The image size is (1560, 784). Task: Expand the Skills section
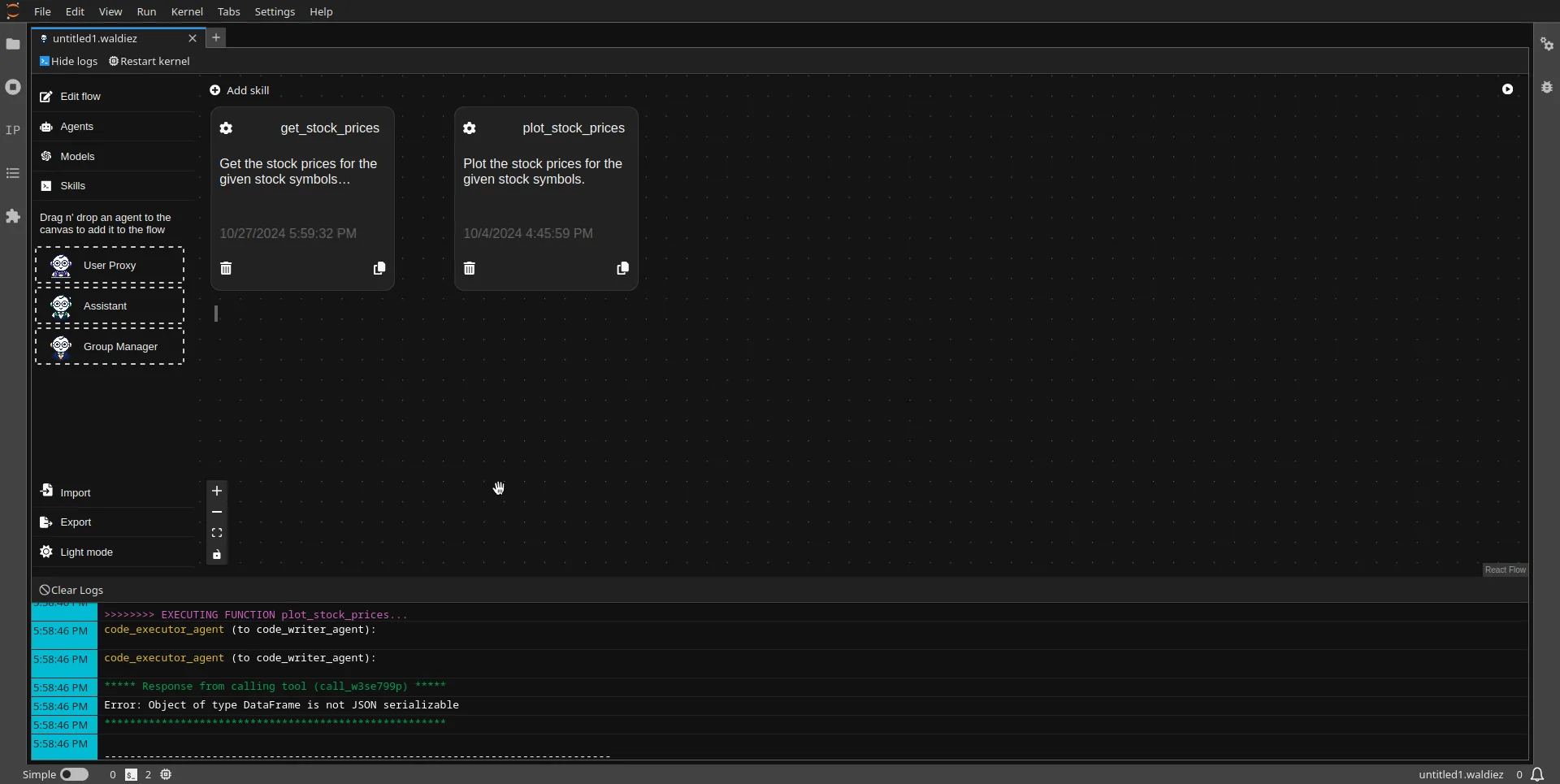pos(73,185)
